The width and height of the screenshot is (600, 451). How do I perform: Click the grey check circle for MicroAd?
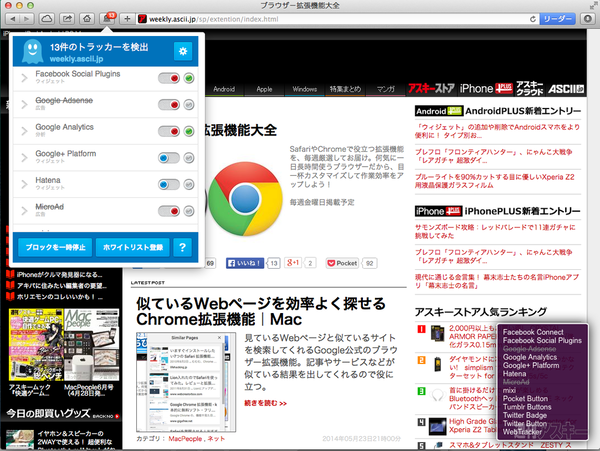point(189,211)
